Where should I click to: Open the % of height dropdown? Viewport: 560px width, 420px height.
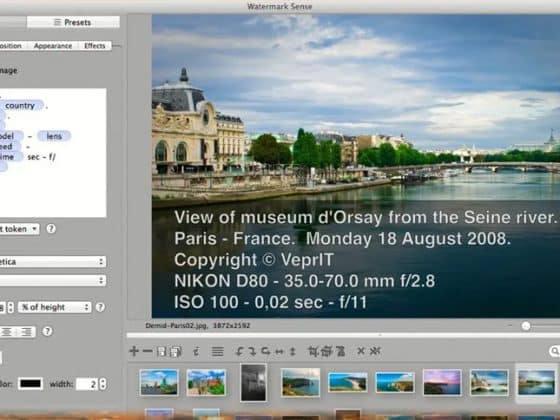coord(55,307)
